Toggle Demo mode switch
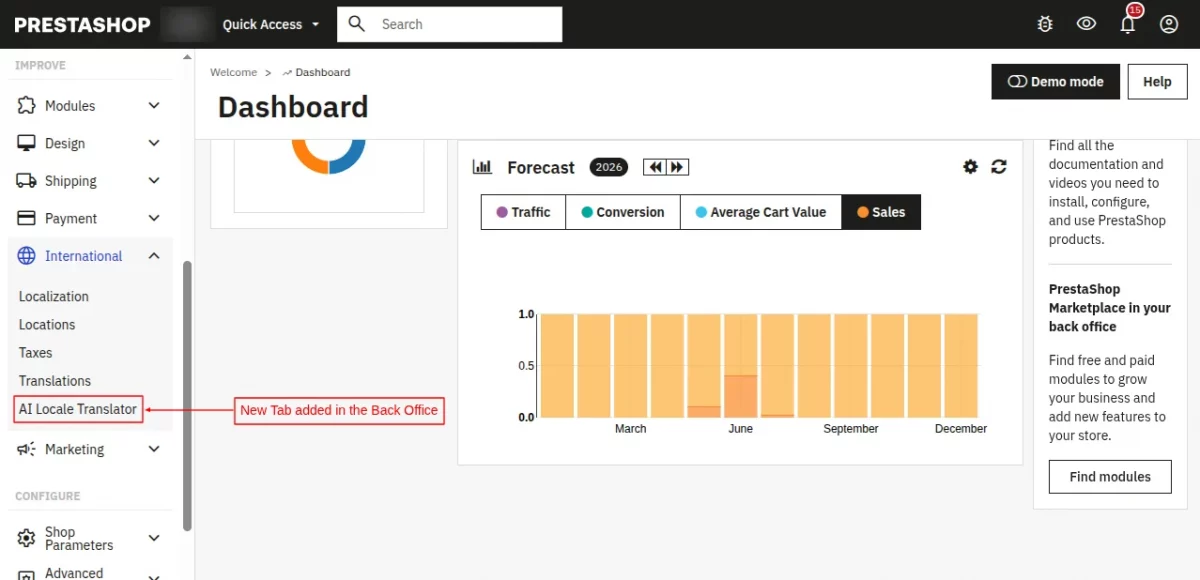1200x580 pixels. click(1018, 82)
